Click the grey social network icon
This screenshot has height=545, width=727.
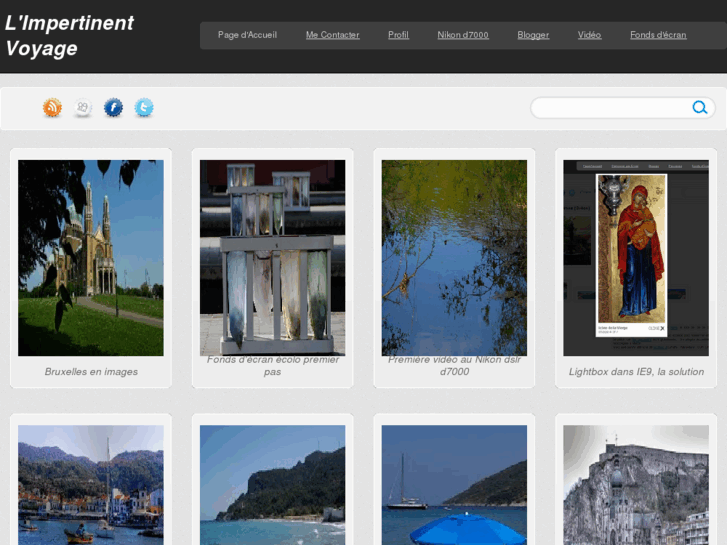pyautogui.click(x=83, y=108)
